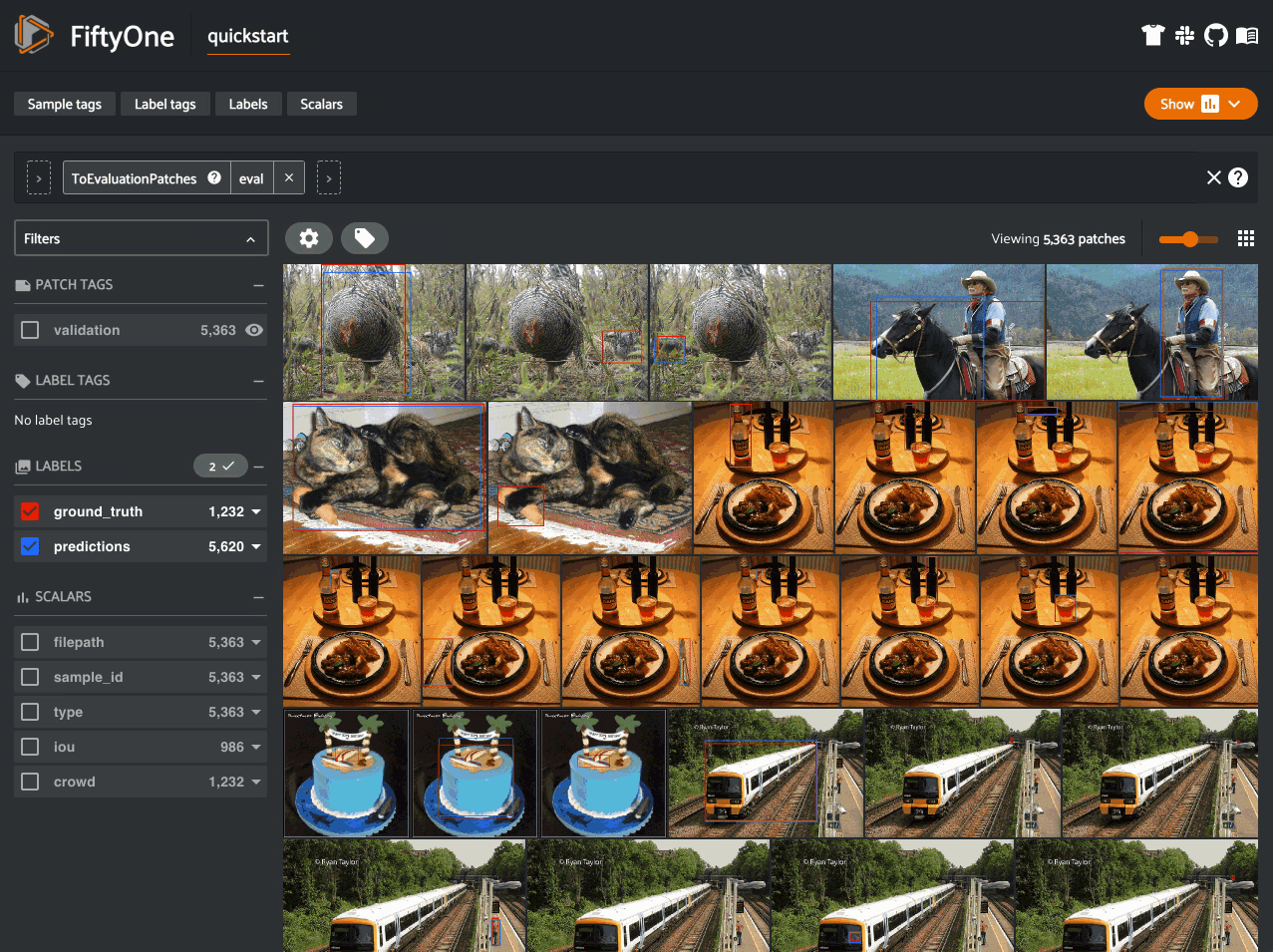
Task: Open the T-shirt merchandise icon
Action: click(x=1153, y=36)
